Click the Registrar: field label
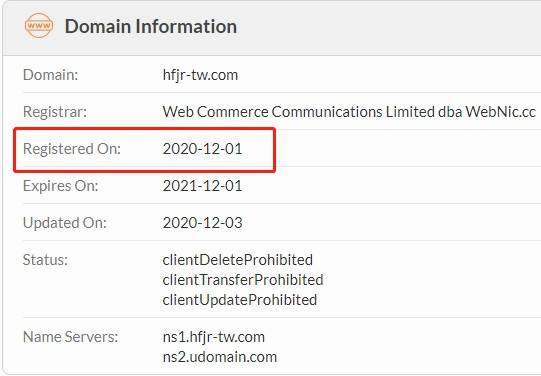The image size is (541, 376). 55,112
